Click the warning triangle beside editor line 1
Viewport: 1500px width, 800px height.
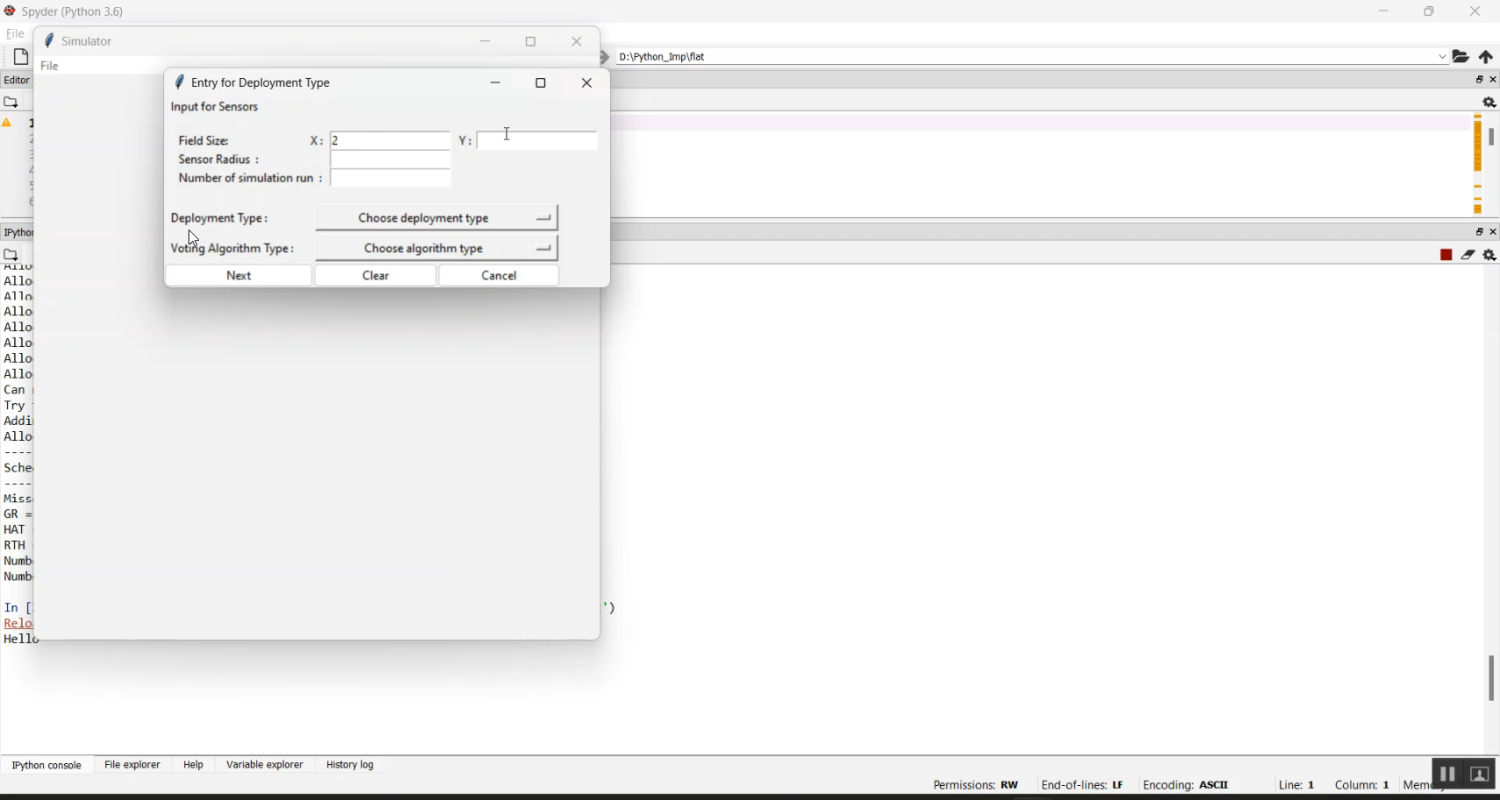pos(7,123)
